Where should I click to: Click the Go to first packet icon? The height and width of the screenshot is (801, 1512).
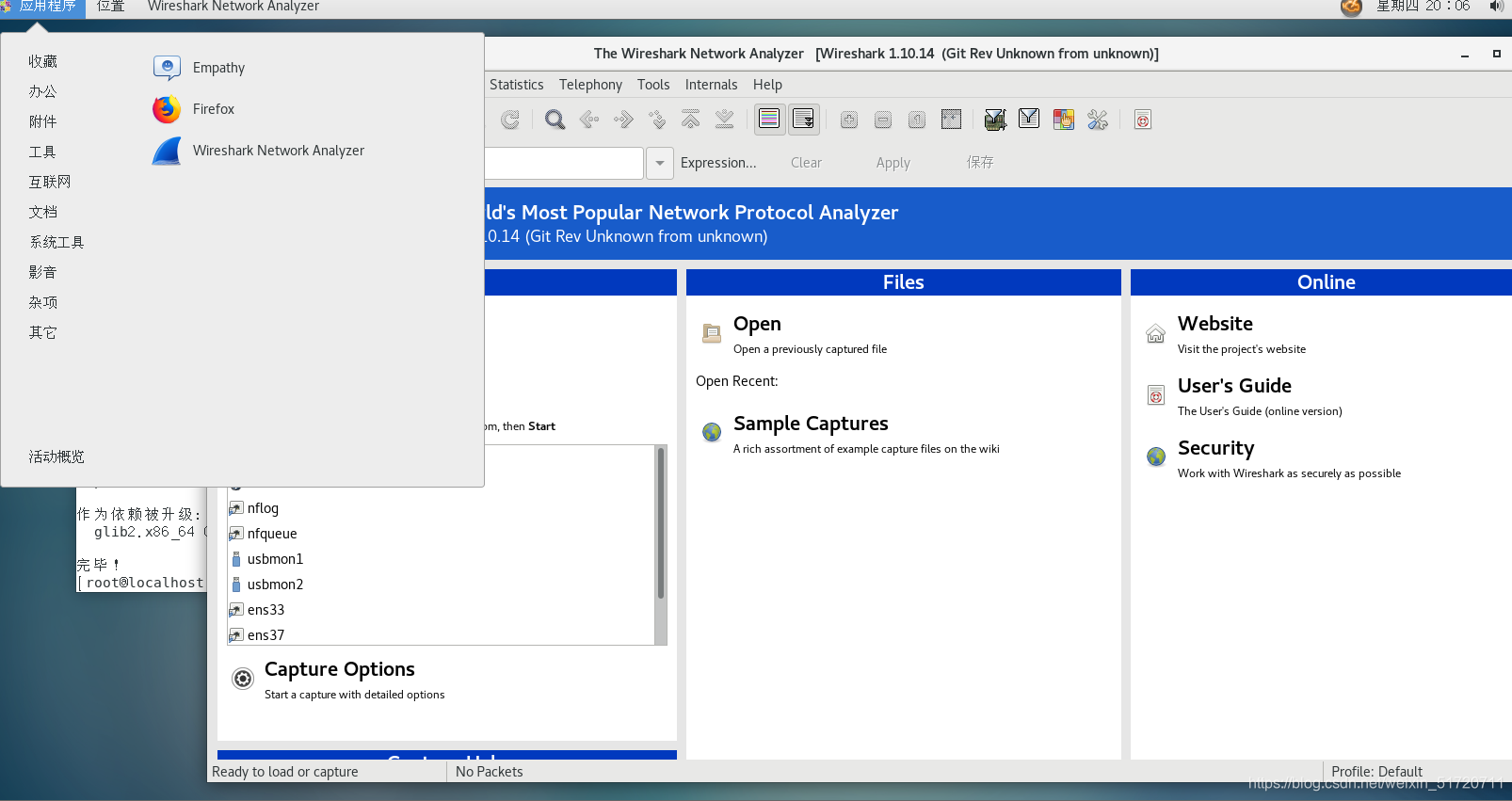tap(691, 120)
